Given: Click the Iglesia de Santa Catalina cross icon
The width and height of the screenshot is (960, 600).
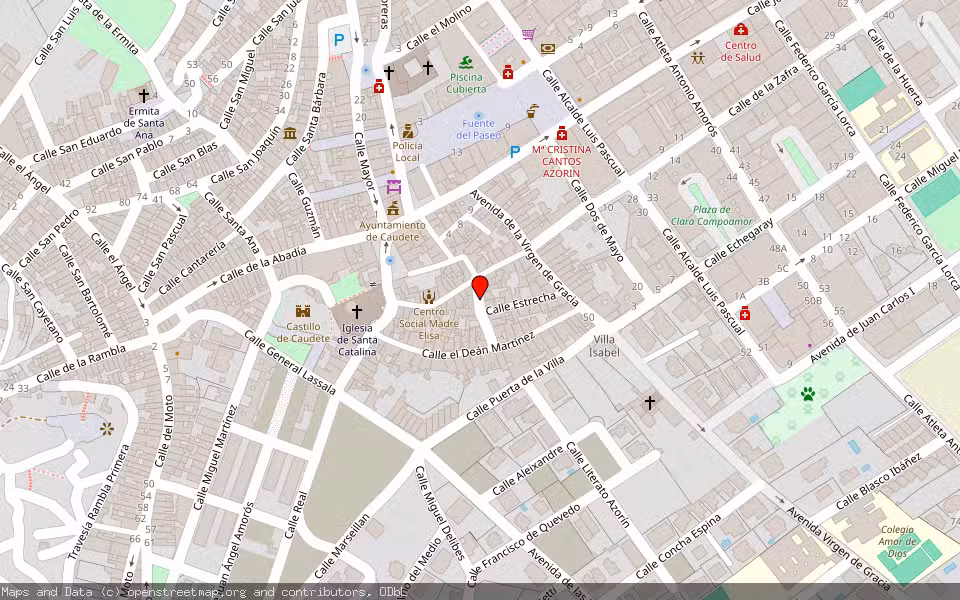Looking at the screenshot, I should click(x=357, y=311).
